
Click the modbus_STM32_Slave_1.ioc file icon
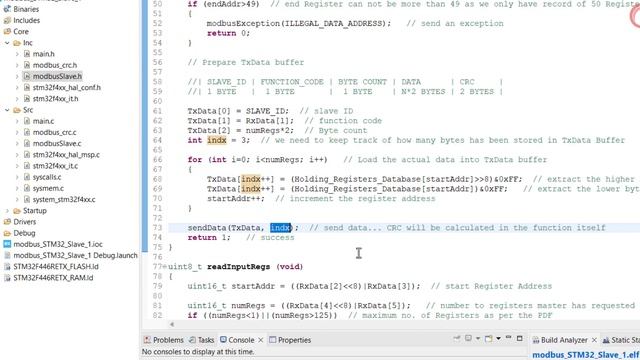pos(7,244)
